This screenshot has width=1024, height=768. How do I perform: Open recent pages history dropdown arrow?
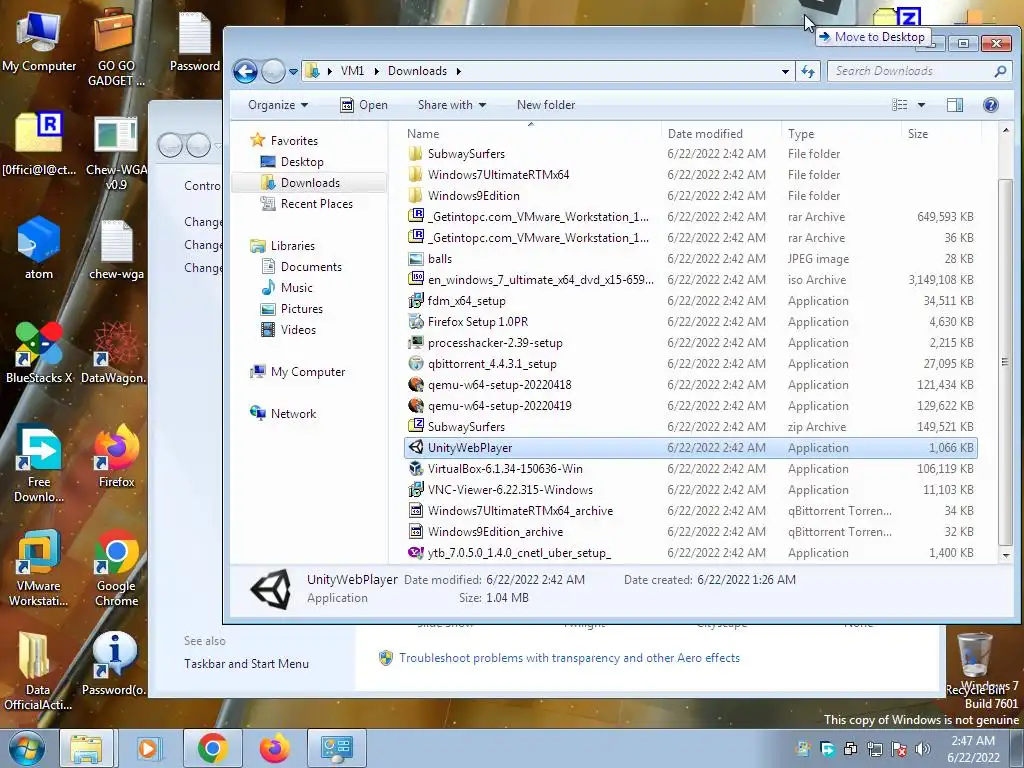click(x=293, y=72)
